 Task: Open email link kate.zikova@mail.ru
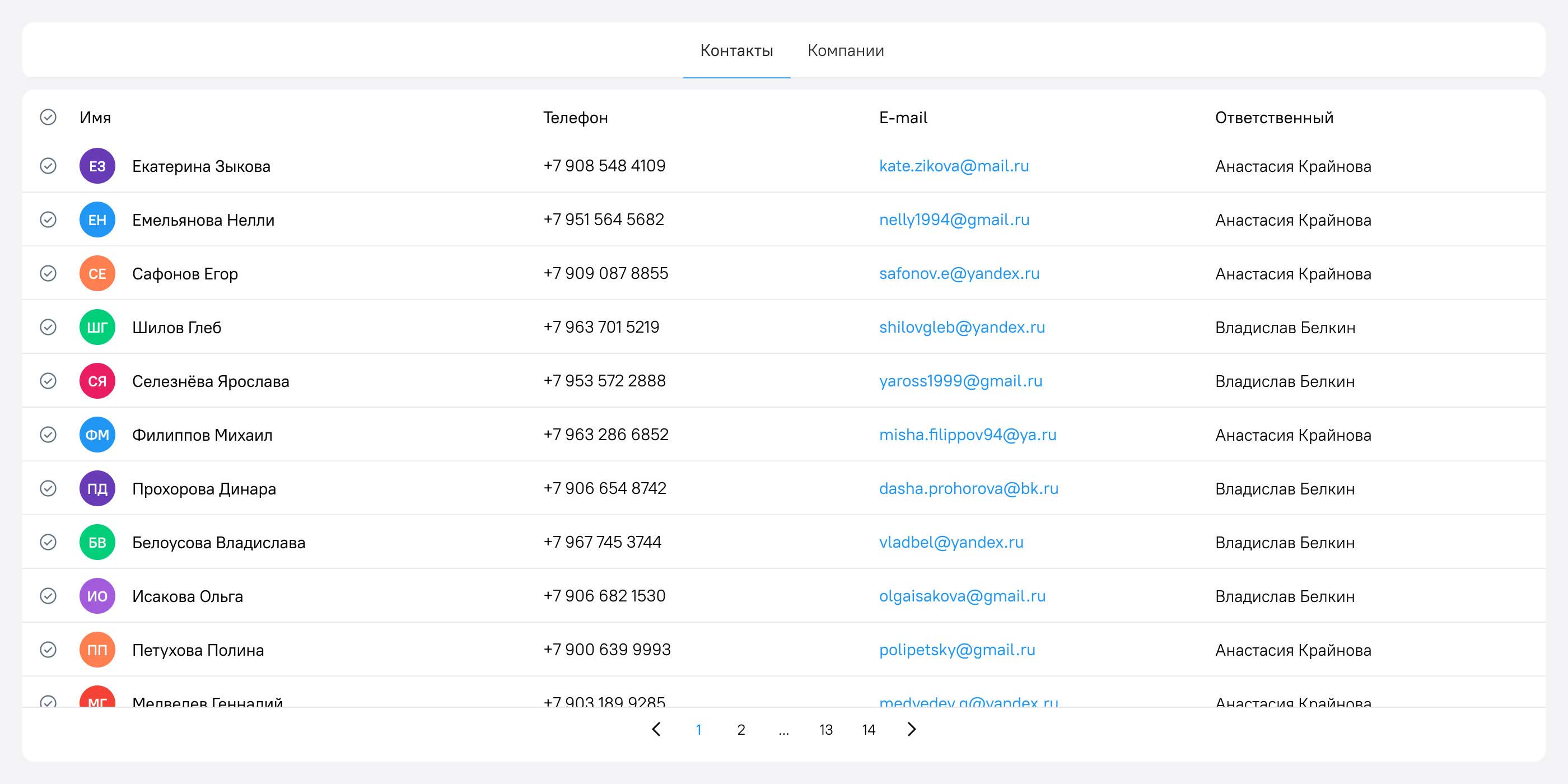click(x=954, y=166)
